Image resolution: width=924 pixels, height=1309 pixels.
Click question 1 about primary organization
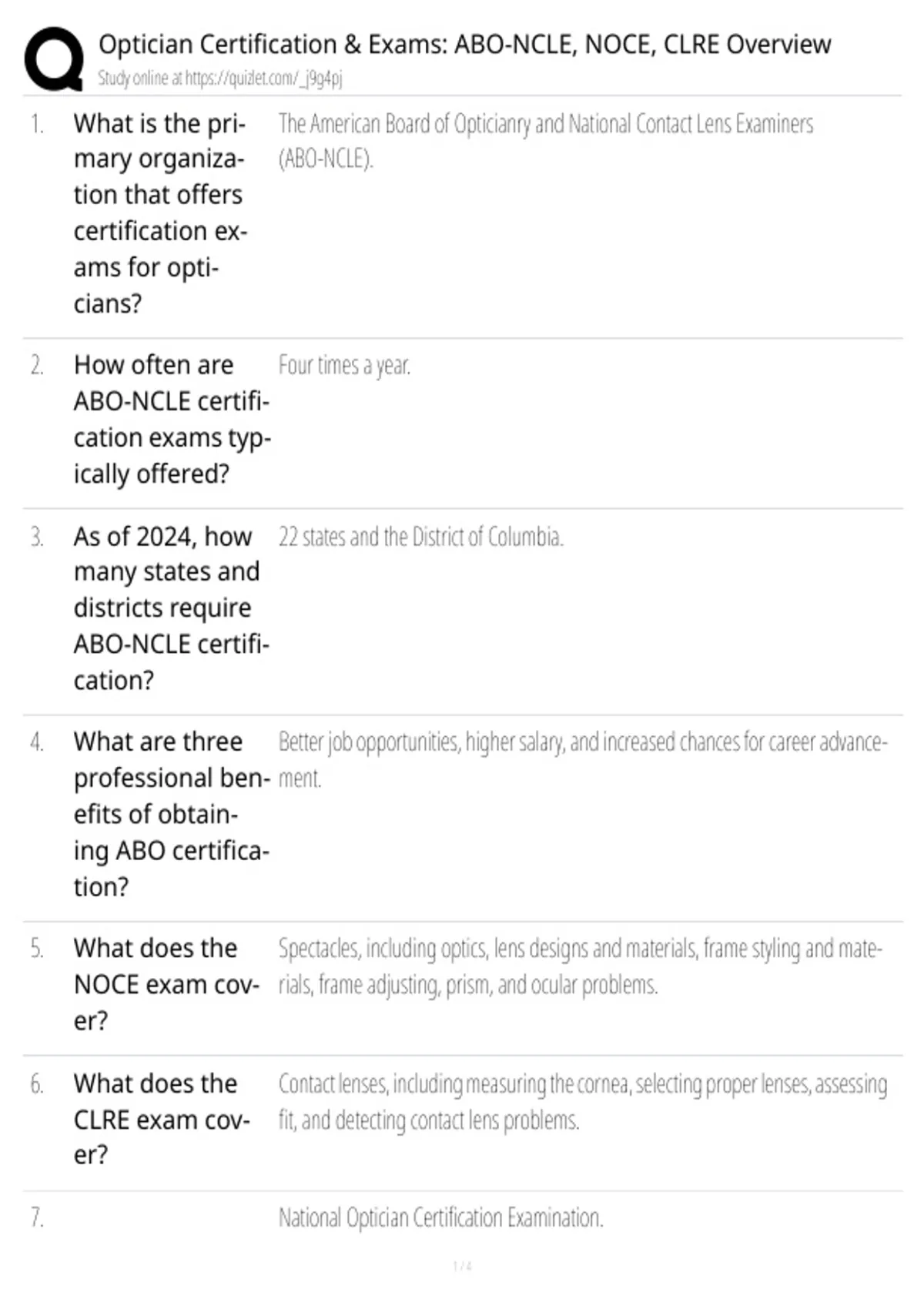[160, 213]
